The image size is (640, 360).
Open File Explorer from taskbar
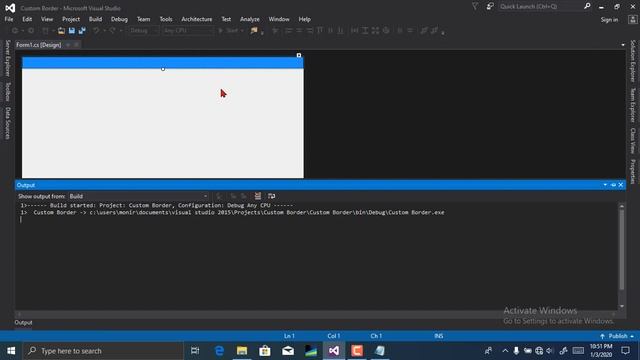coord(242,351)
